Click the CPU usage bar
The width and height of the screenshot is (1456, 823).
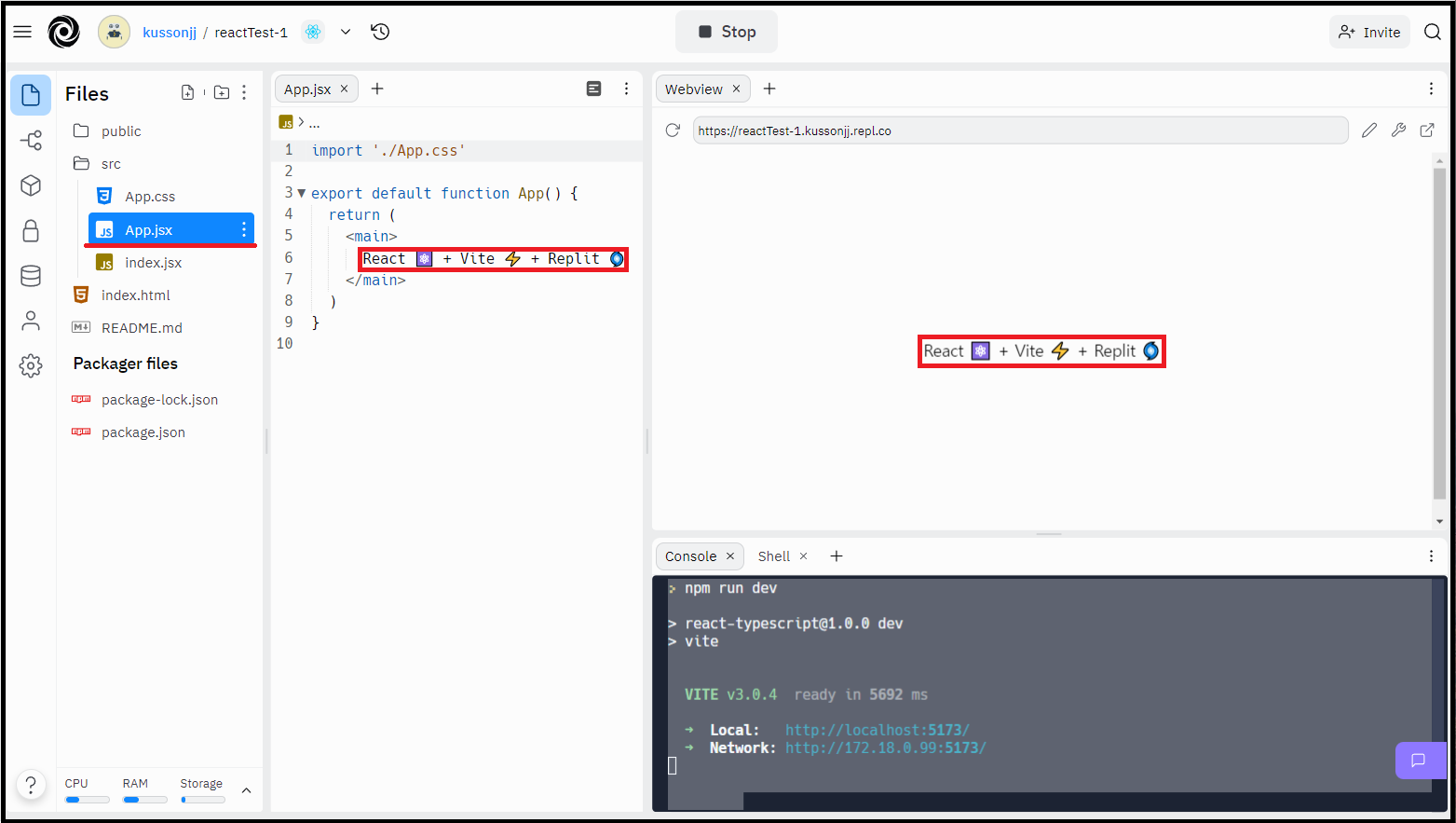click(x=87, y=800)
